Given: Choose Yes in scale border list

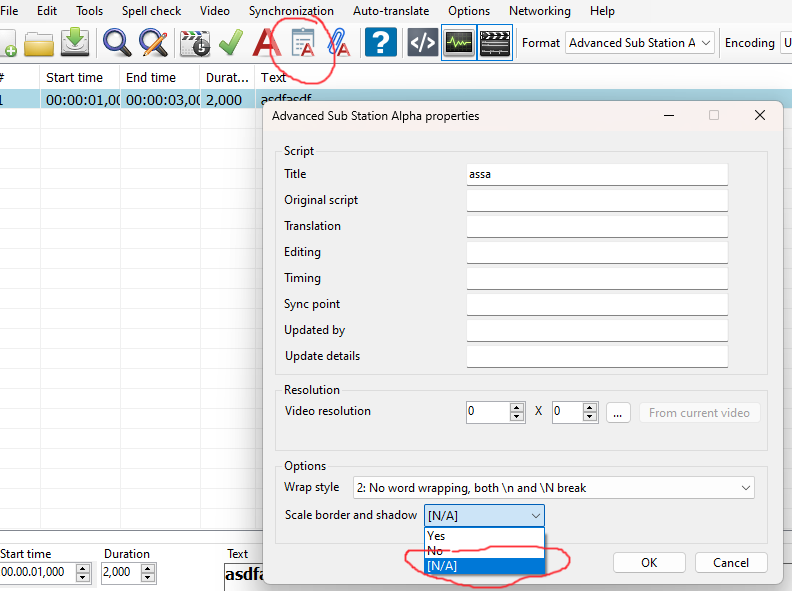Looking at the screenshot, I should pyautogui.click(x=484, y=535).
